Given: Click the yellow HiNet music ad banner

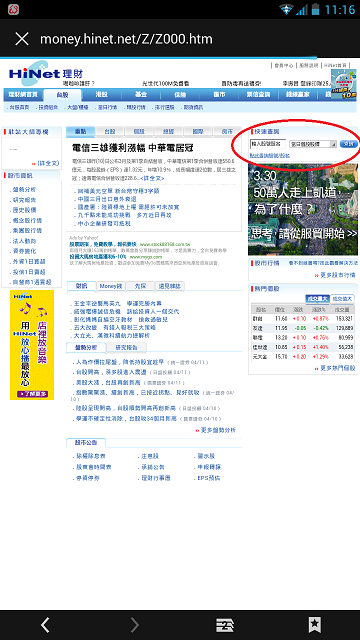Looking at the screenshot, I should pos(32,345).
